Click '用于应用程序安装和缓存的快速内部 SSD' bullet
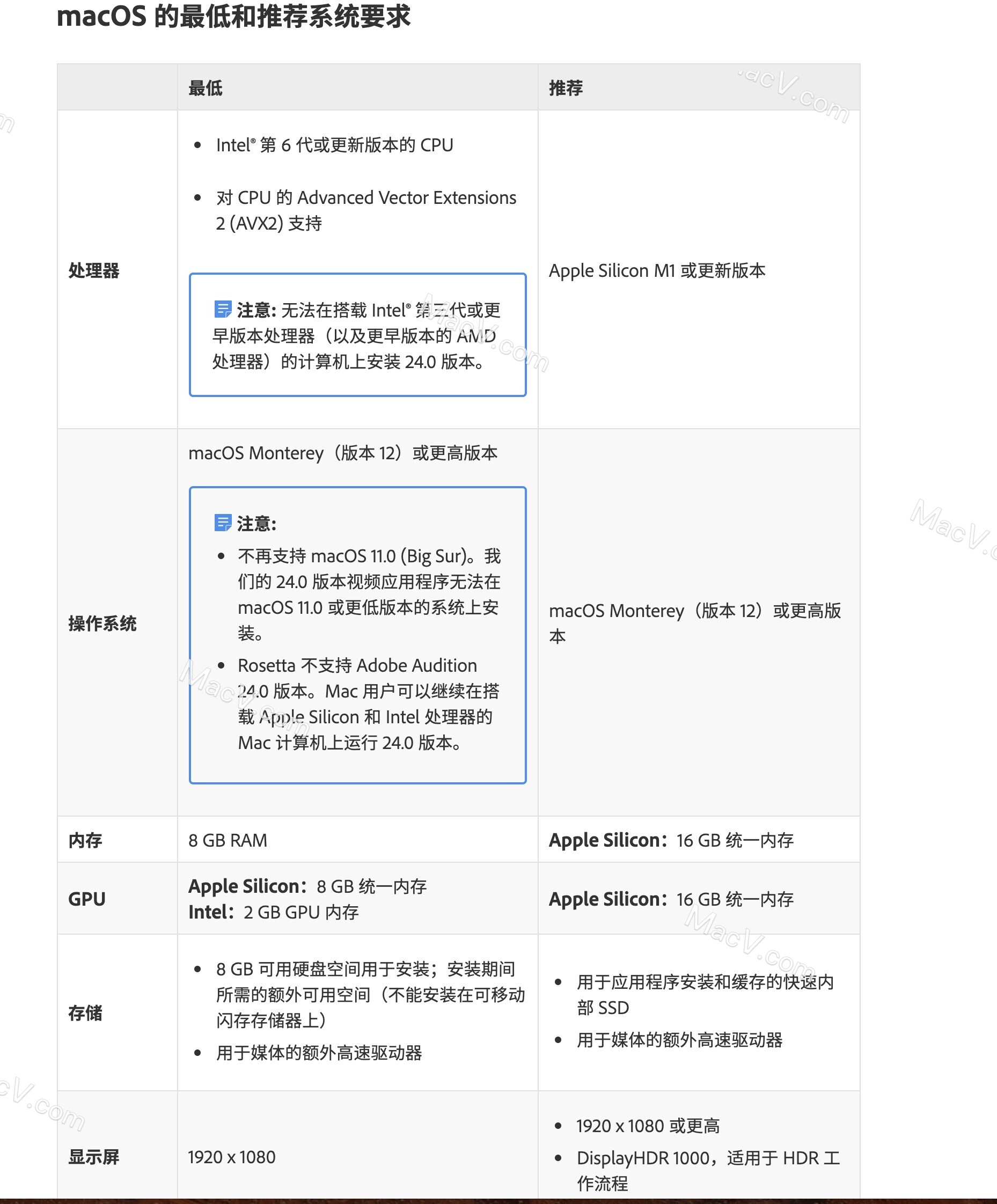This screenshot has width=997, height=1204. pos(705,995)
